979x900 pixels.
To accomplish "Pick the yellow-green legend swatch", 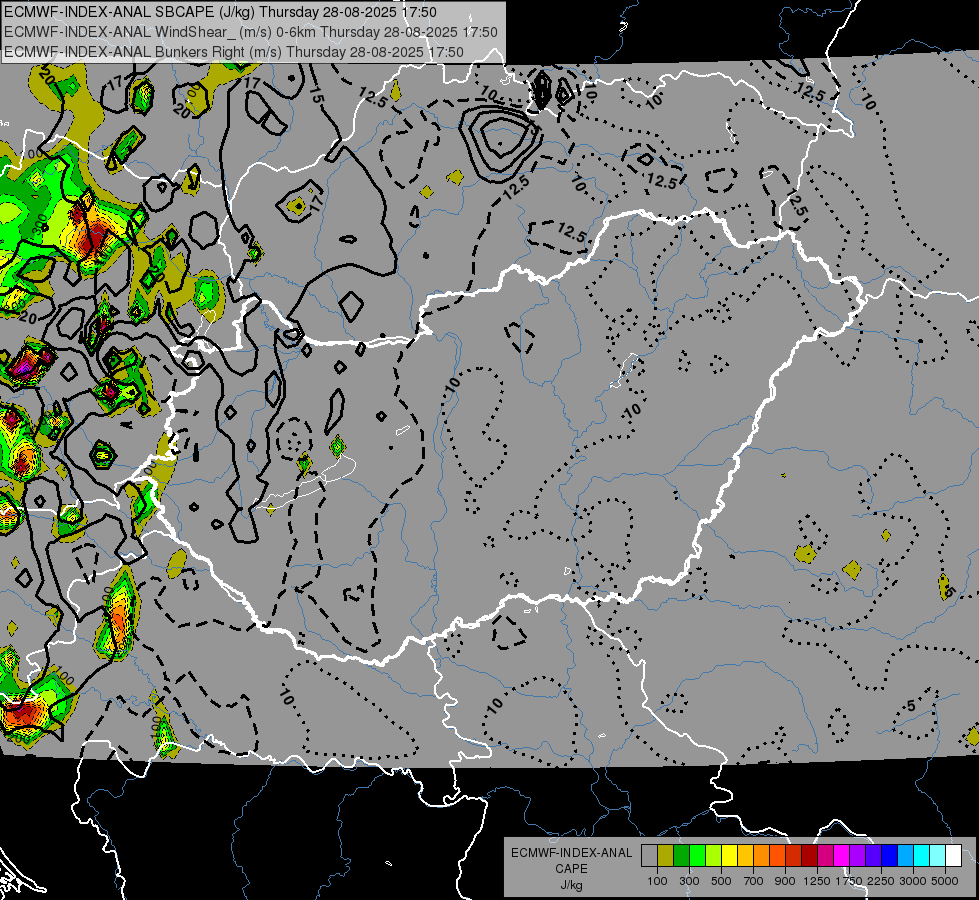I will [713, 856].
